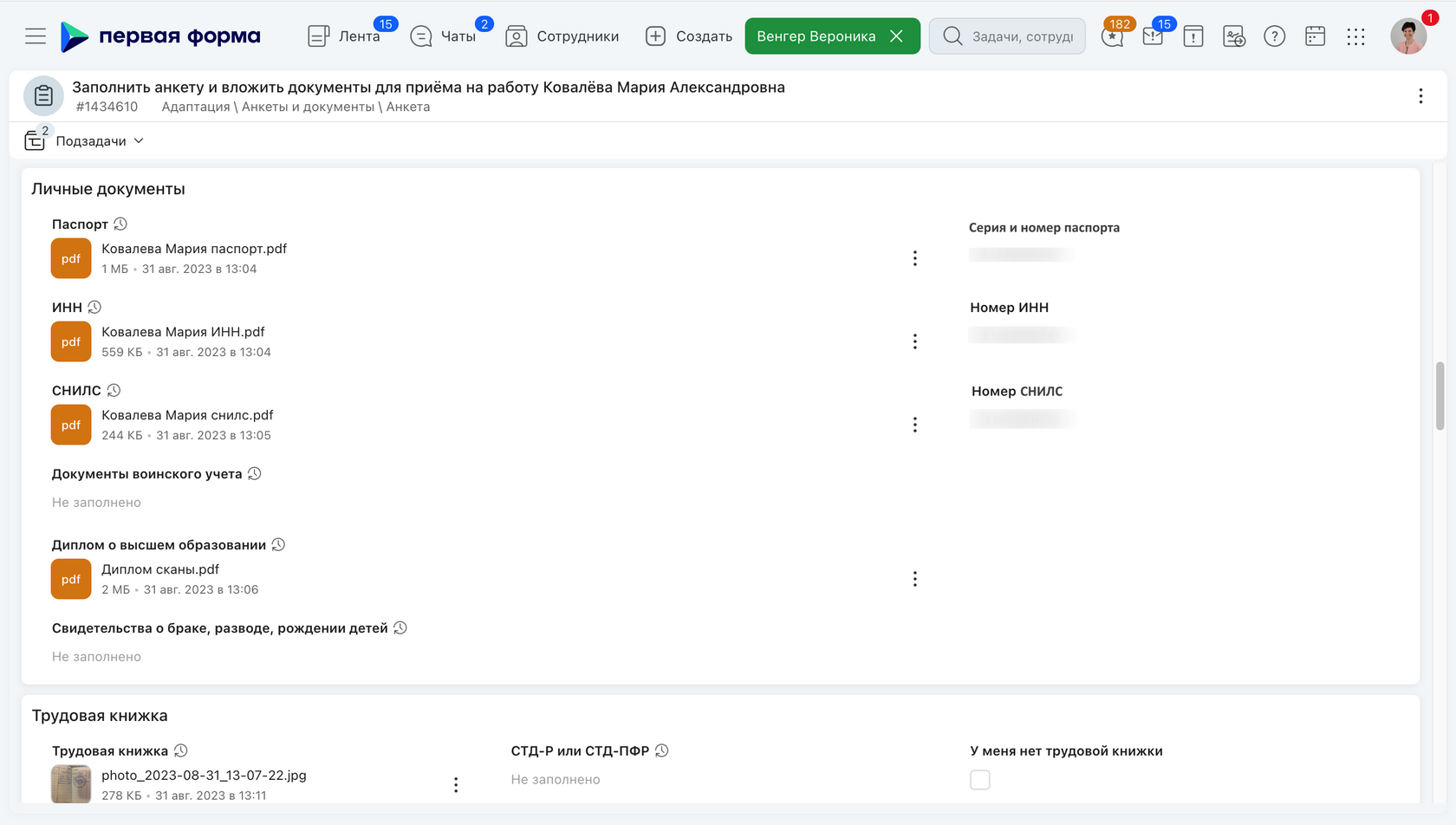
Task: Open the trudovaya knizhka photo thumbnail
Action: [71, 784]
